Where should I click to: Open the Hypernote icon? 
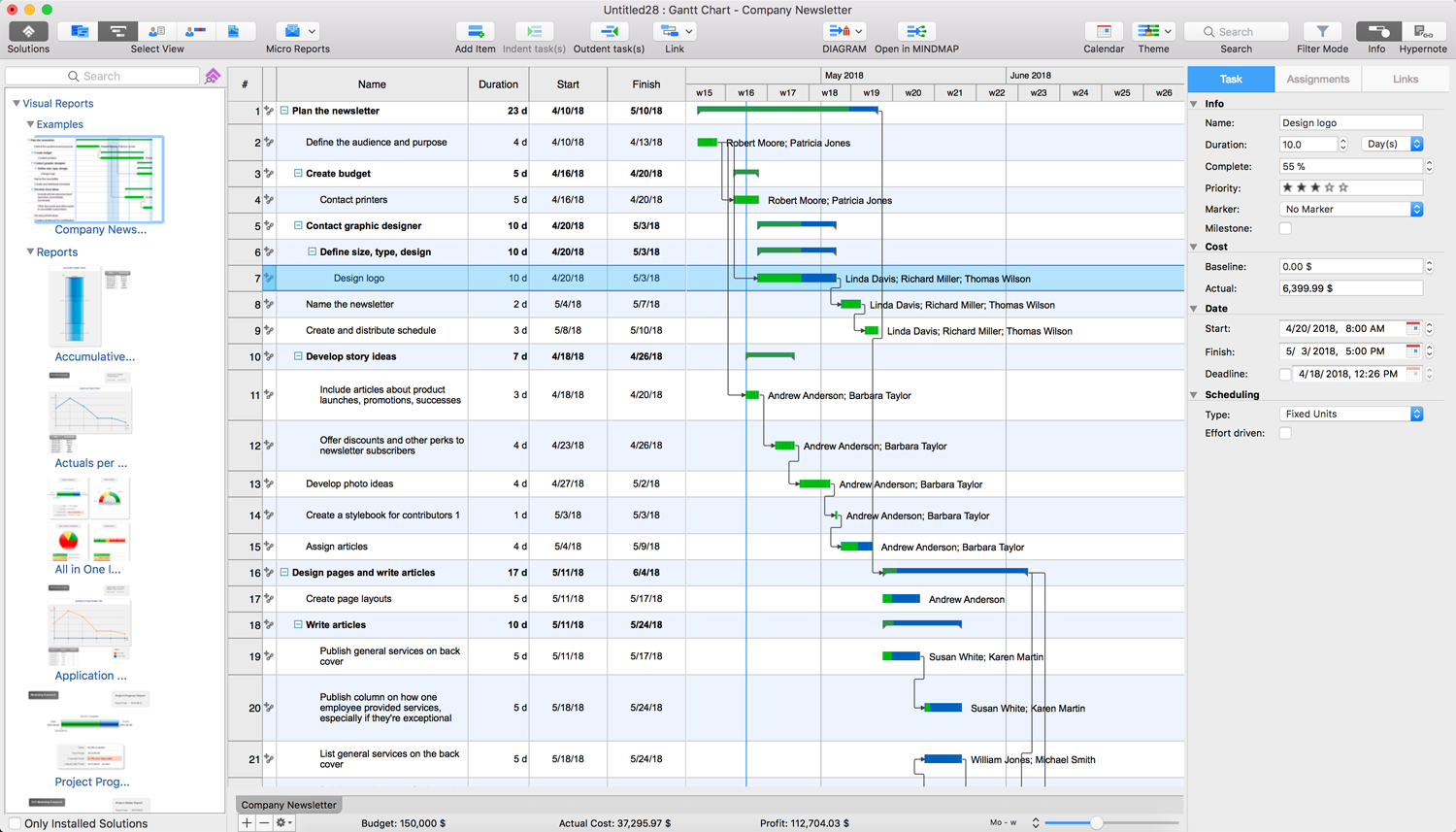pos(1422,32)
